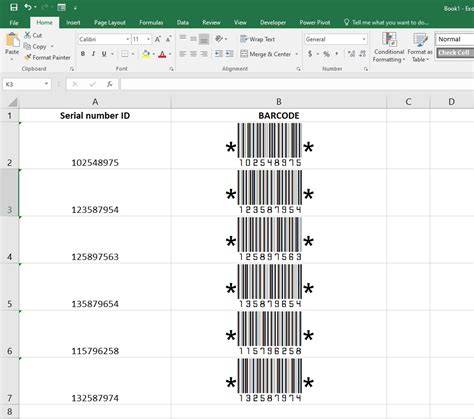
Task: Toggle Bold formatting
Action: (83, 54)
